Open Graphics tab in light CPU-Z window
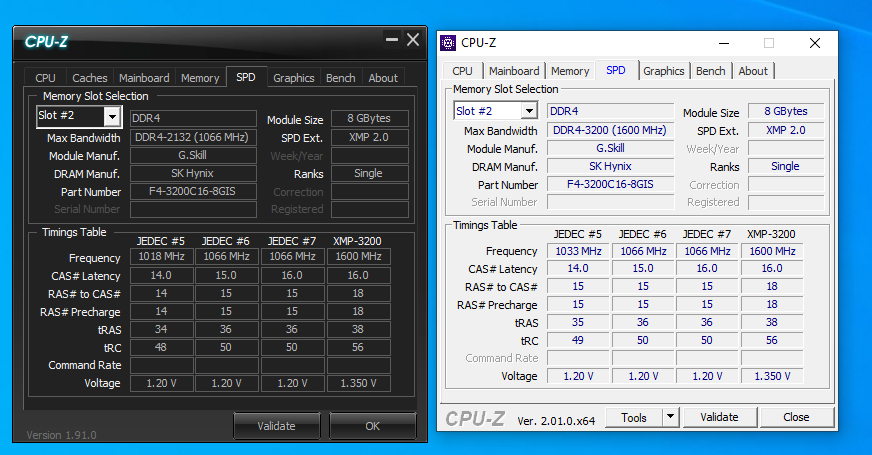Viewport: 872px width, 455px height. pyautogui.click(x=663, y=71)
